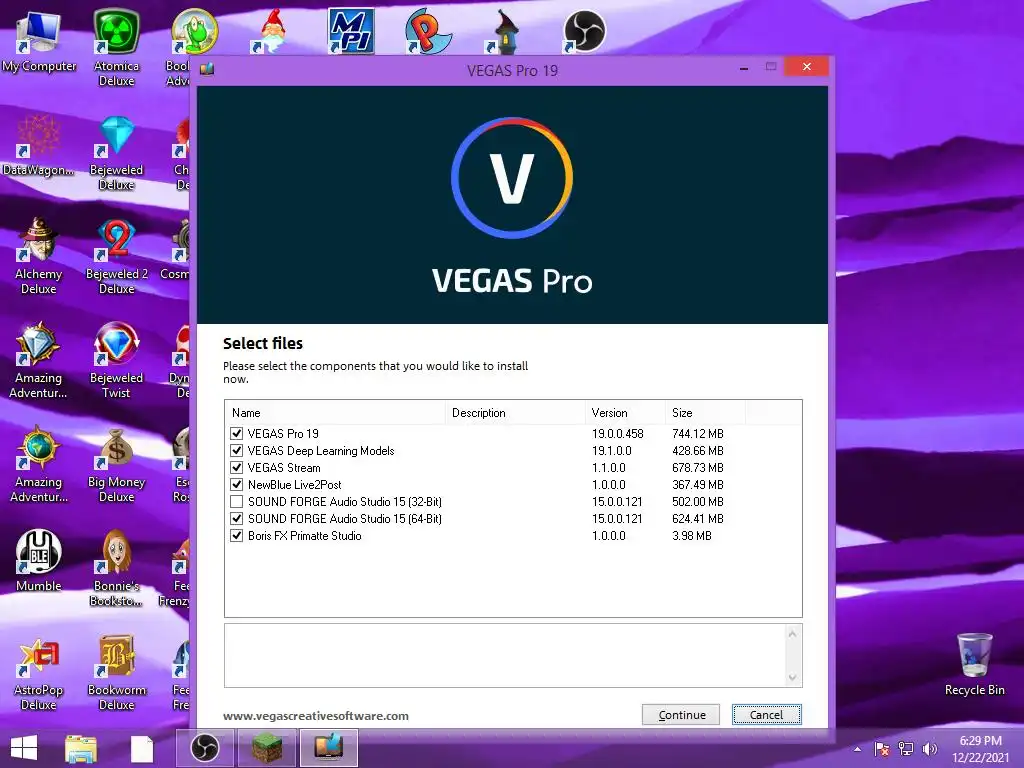Click the VEGAS installer taskbar button
1024x768 pixels.
coord(328,748)
